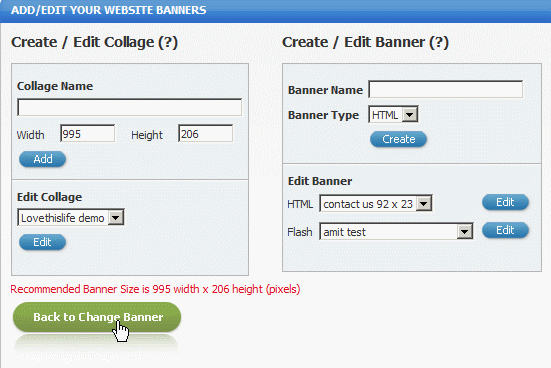Open the HTML banner dropdown contact us

376,204
